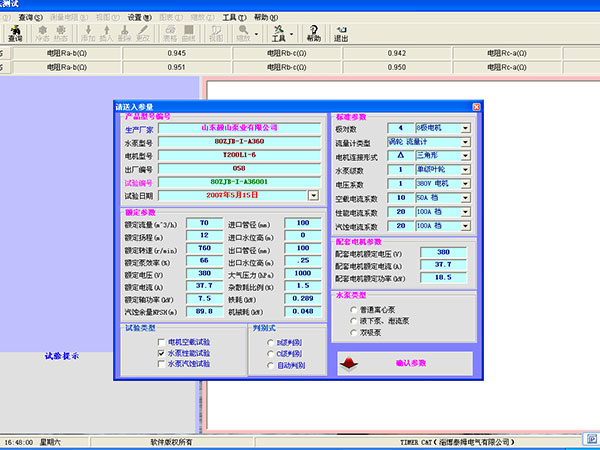Image resolution: width=600 pixels, height=450 pixels.
Task: Tick the 水泵汽蚀试验 checkbox
Action: click(x=162, y=364)
